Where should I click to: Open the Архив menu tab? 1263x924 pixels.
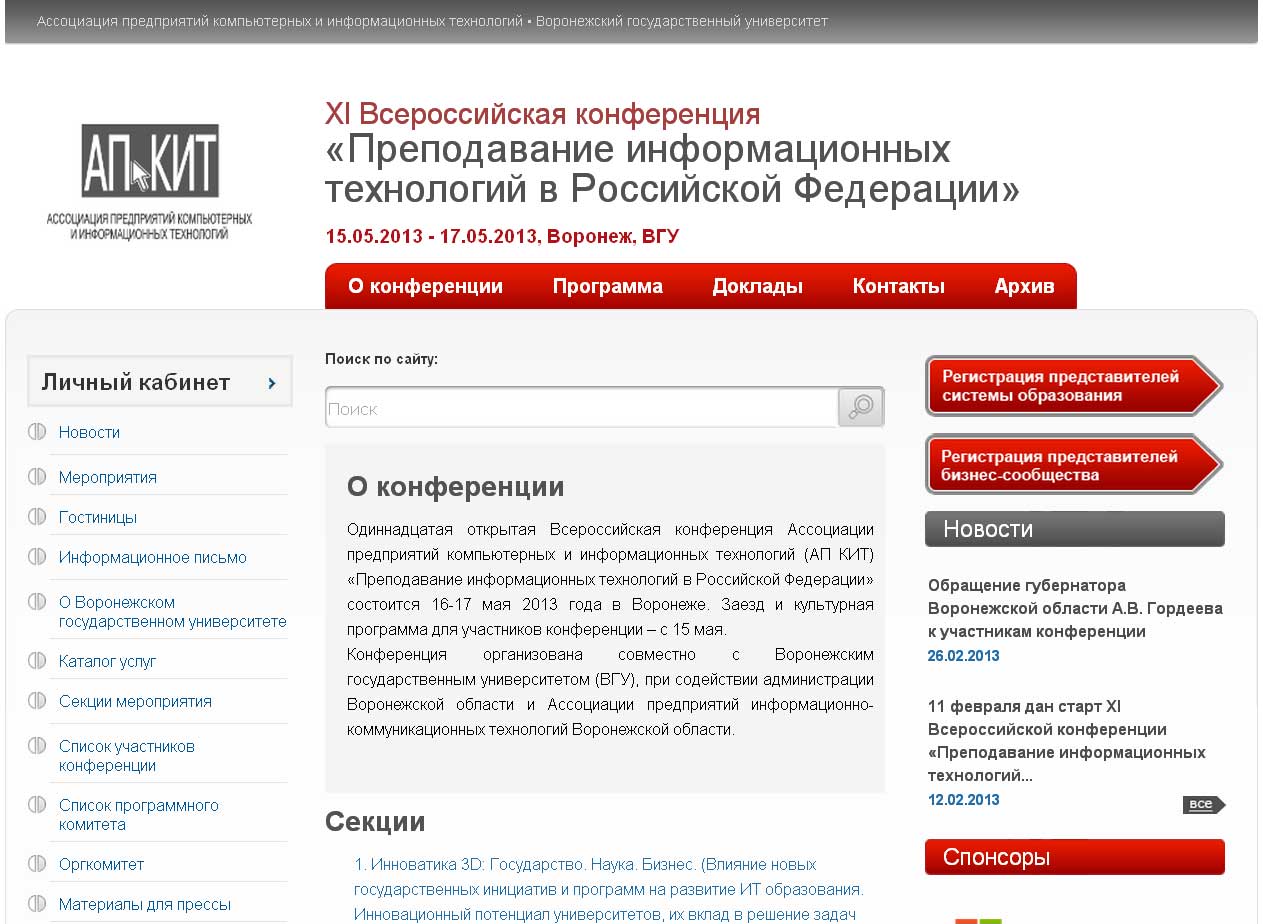point(1024,286)
